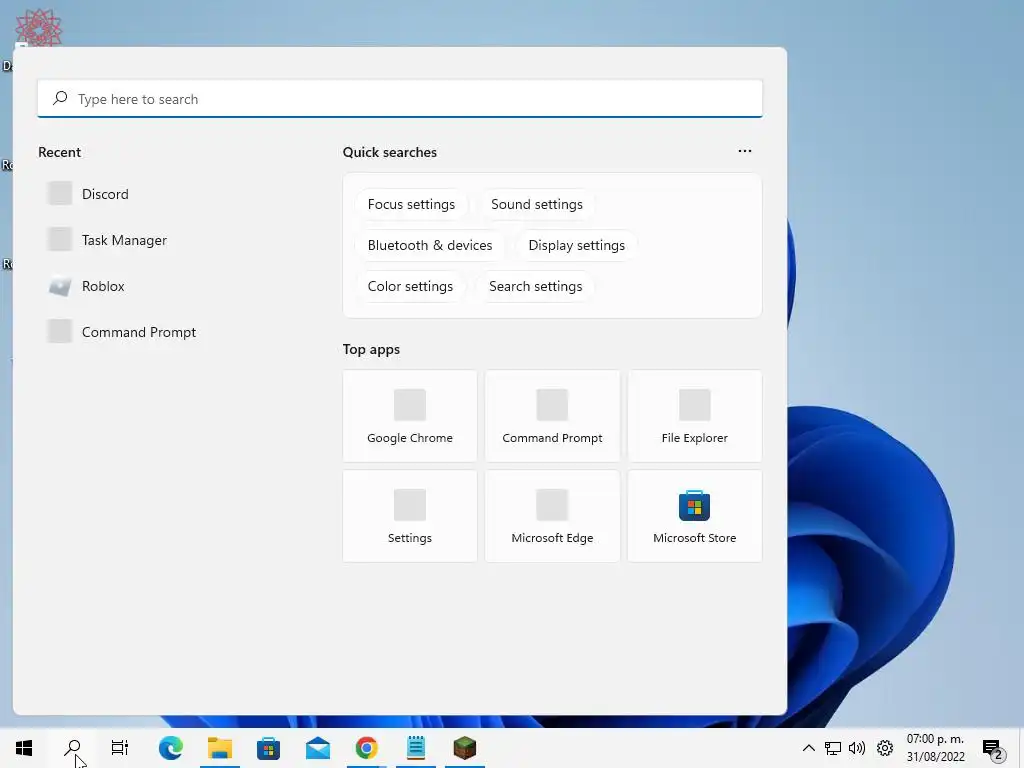Launch Microsoft Edge from the taskbar

[171, 748]
